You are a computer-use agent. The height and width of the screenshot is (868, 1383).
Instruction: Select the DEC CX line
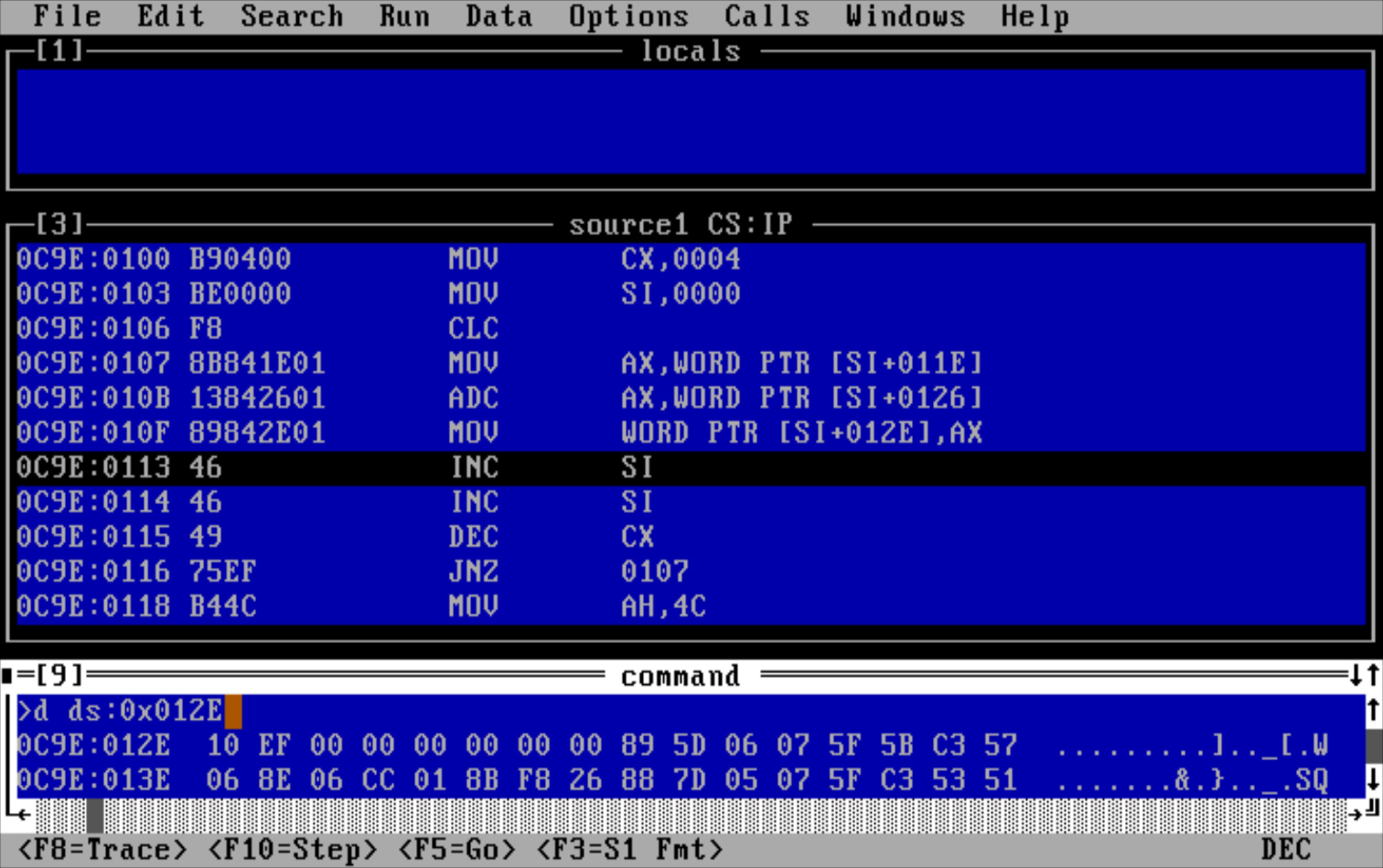pyautogui.click(x=691, y=537)
